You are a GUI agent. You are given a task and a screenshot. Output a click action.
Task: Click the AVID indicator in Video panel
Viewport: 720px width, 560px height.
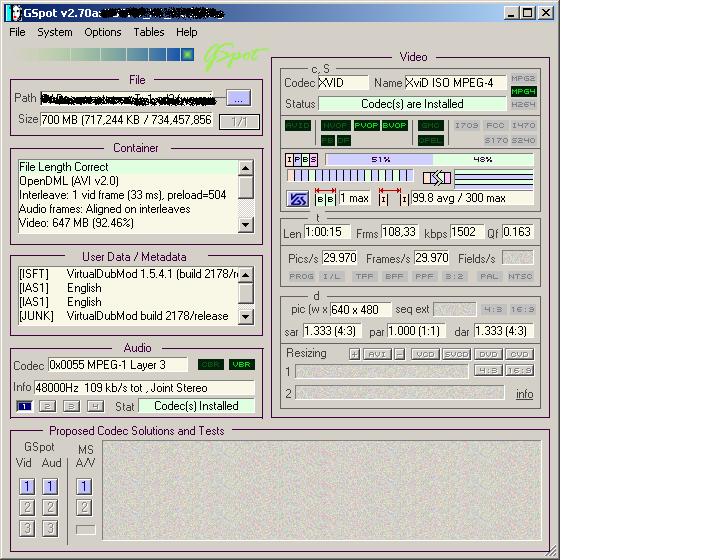point(298,125)
